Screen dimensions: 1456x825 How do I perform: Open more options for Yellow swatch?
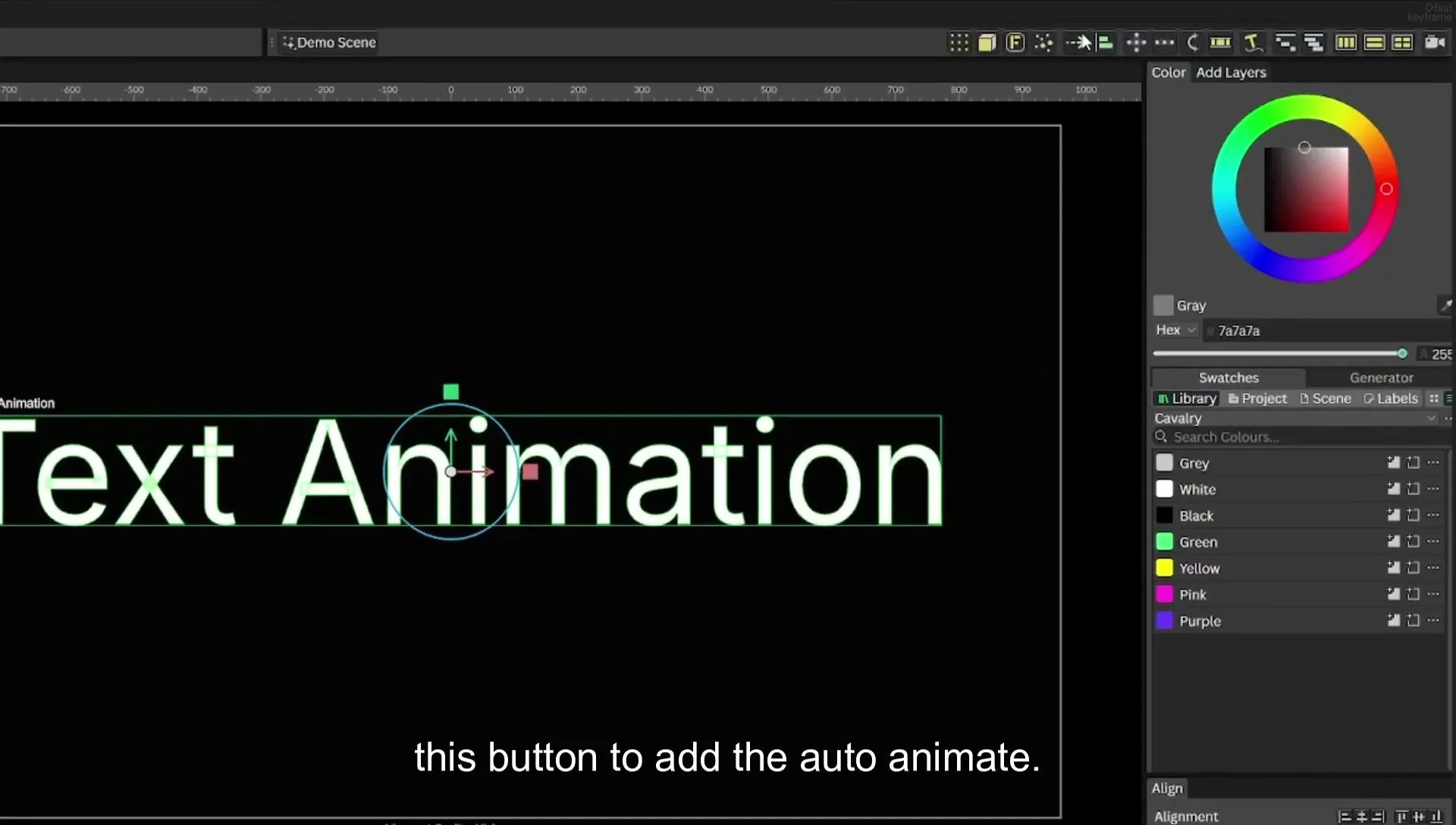point(1433,568)
